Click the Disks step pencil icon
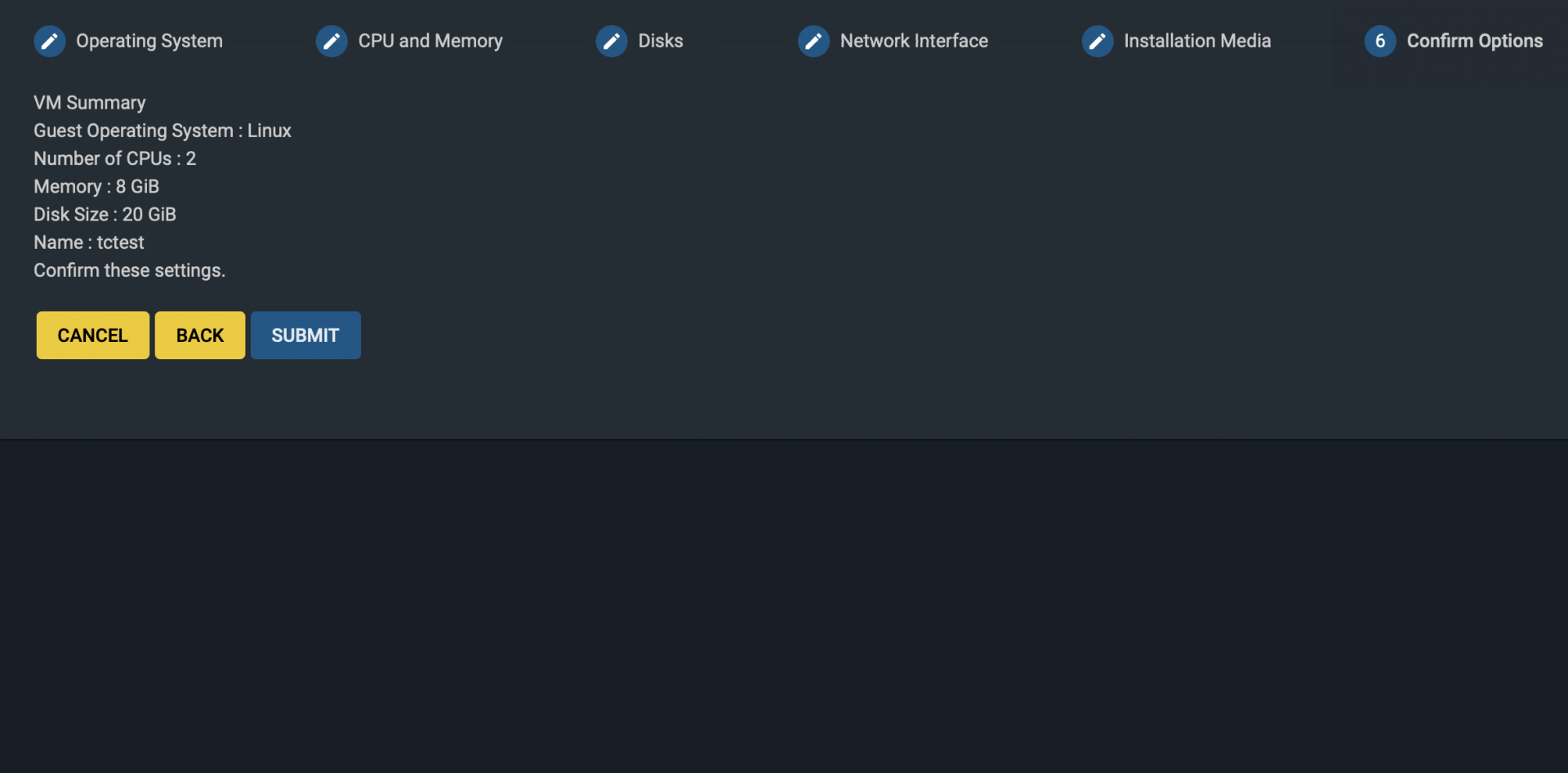 click(612, 41)
